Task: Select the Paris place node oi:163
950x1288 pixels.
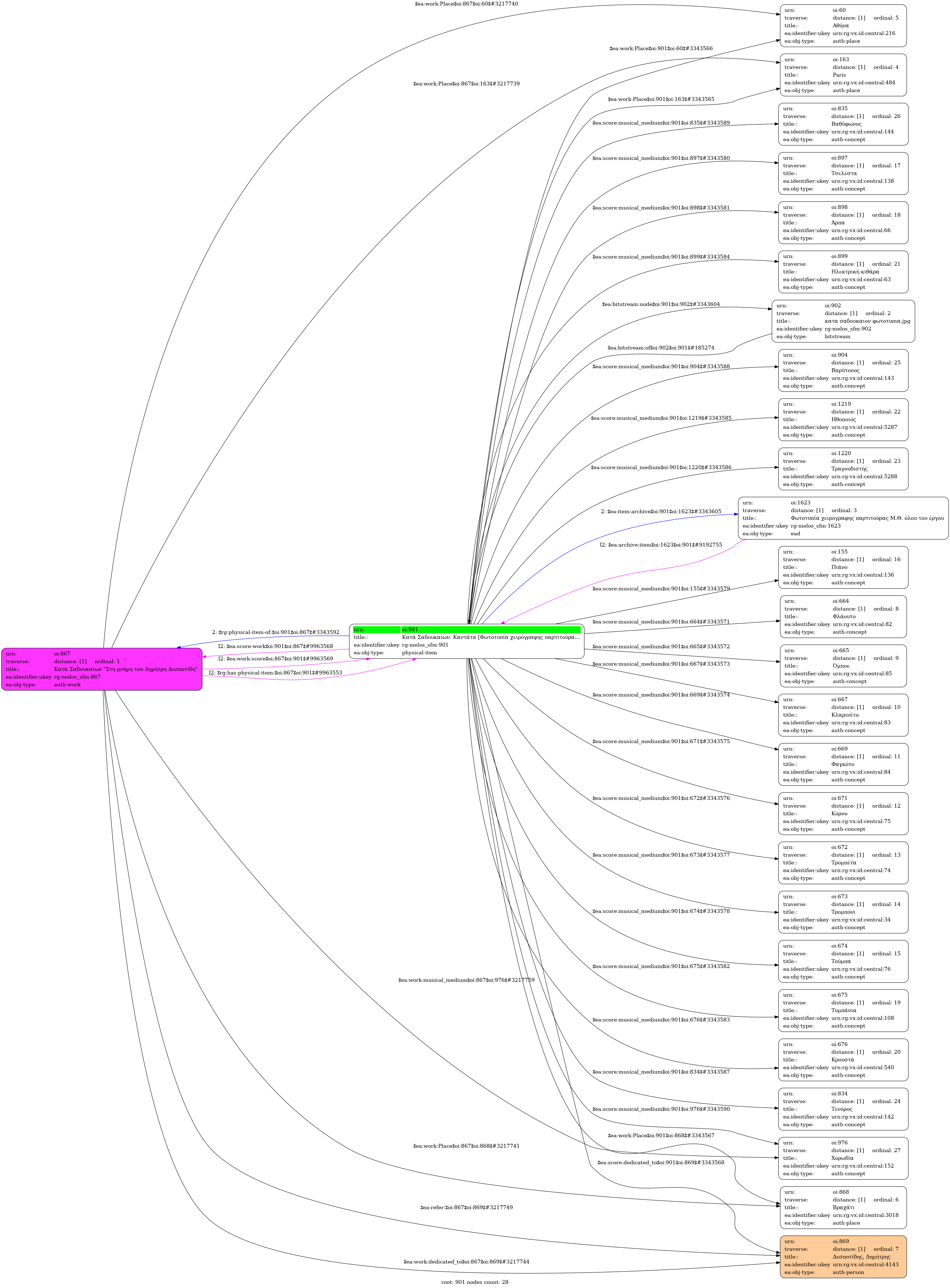Action: click(843, 75)
